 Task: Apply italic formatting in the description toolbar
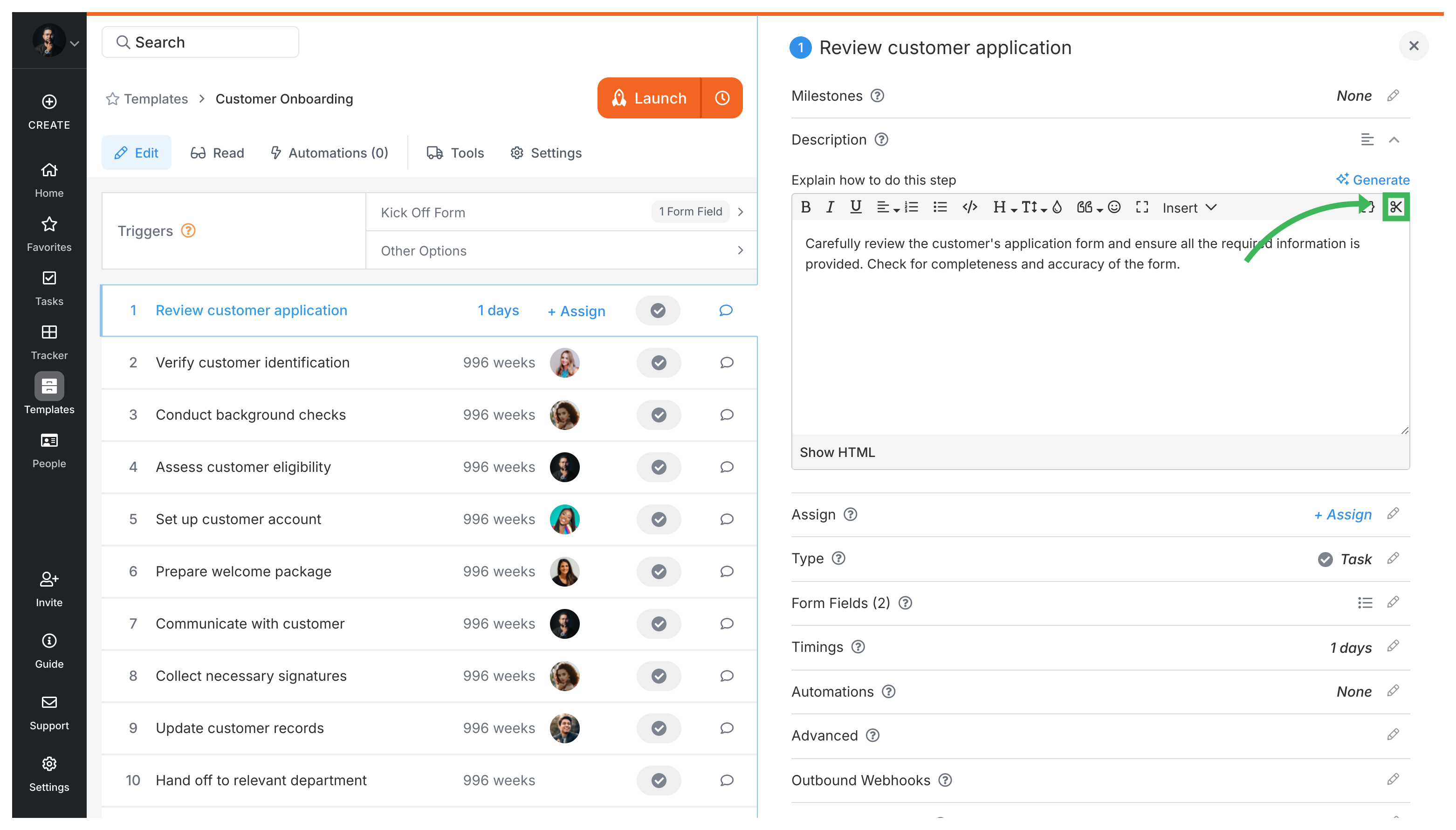[830, 207]
